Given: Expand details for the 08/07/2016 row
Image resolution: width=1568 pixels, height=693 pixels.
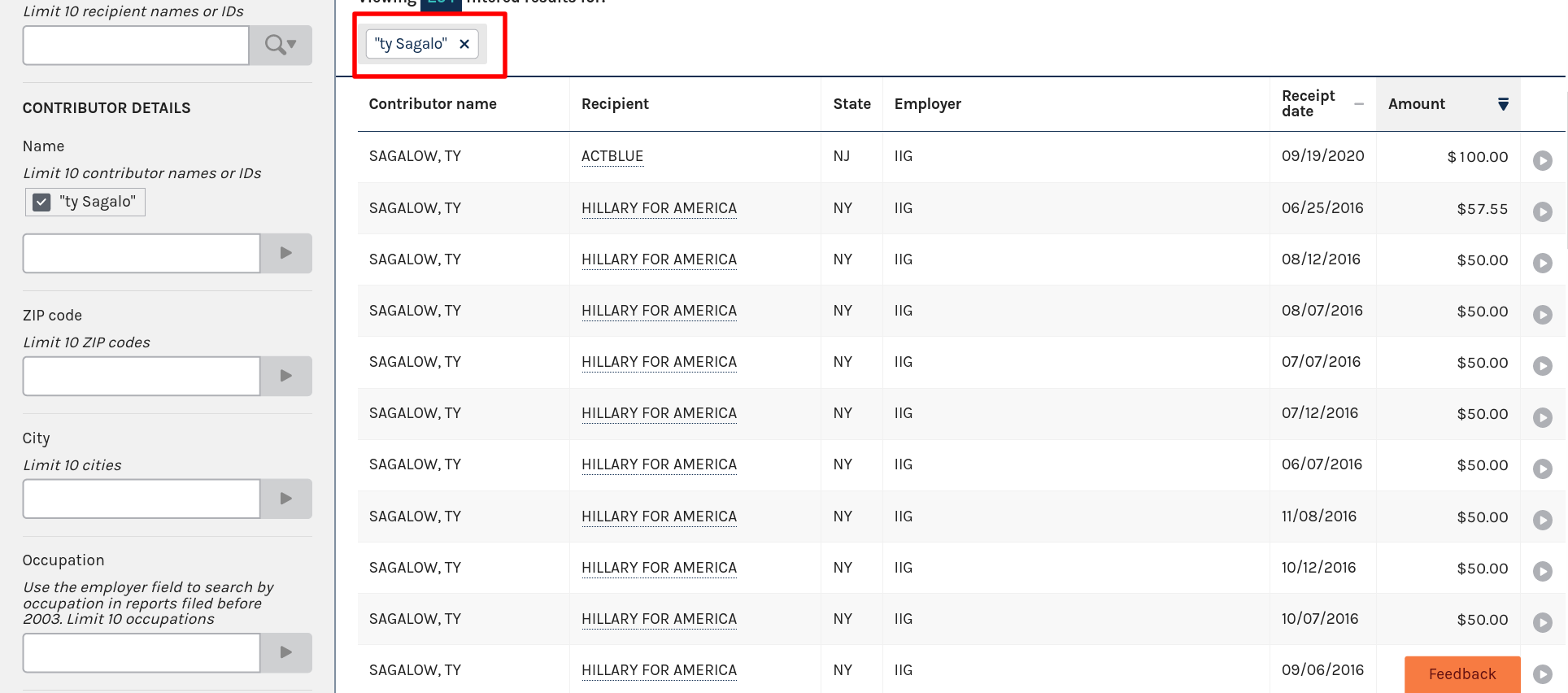Looking at the screenshot, I should tap(1542, 315).
